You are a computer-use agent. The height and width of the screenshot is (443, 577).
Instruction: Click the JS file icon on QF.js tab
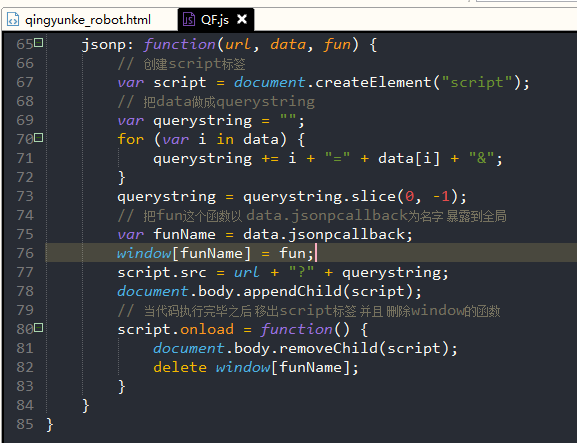pyautogui.click(x=189, y=20)
